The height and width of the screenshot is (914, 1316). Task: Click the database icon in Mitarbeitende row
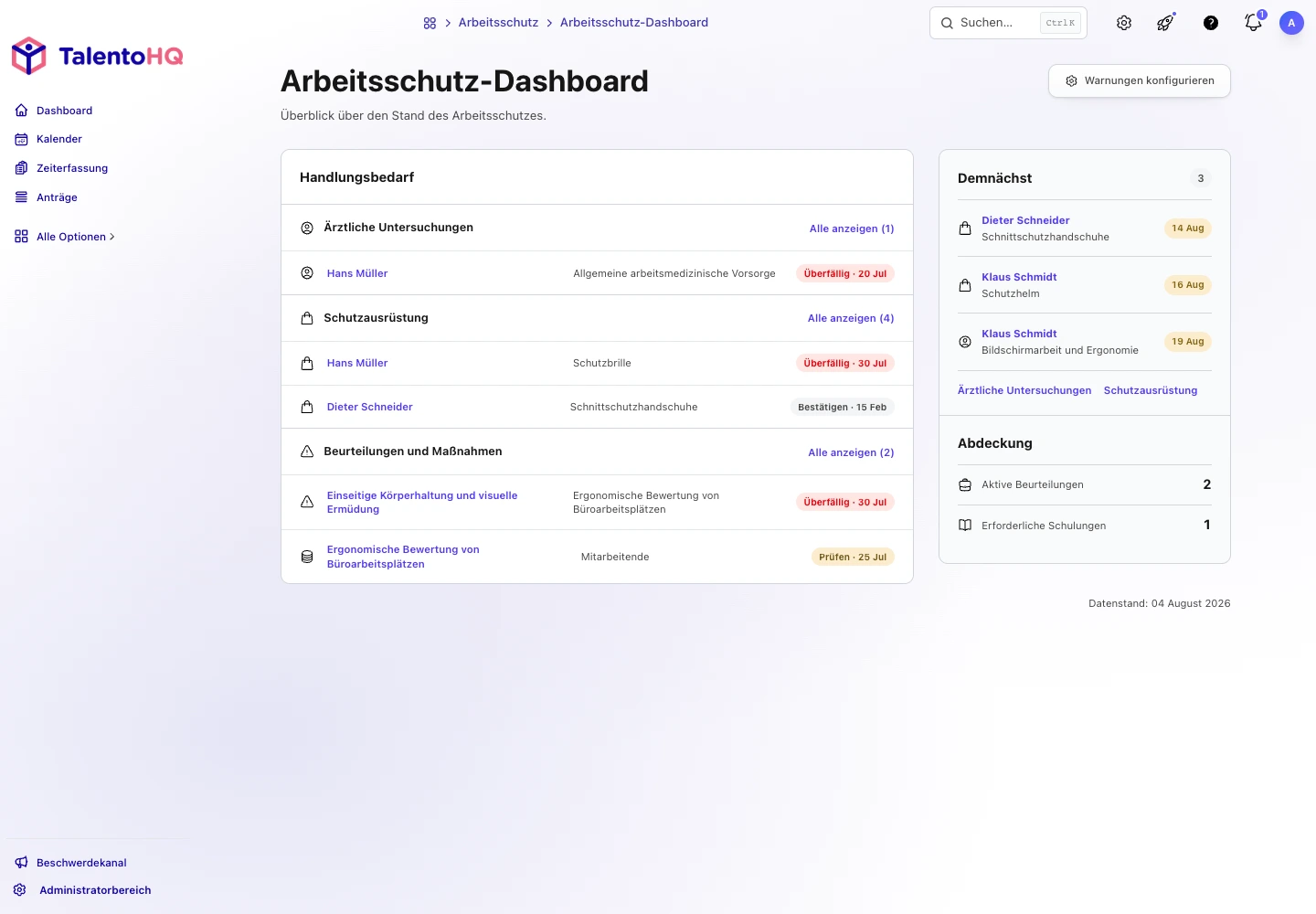[307, 557]
